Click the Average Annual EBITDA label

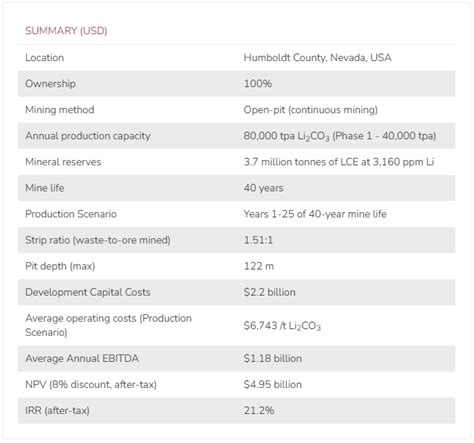tap(82, 359)
